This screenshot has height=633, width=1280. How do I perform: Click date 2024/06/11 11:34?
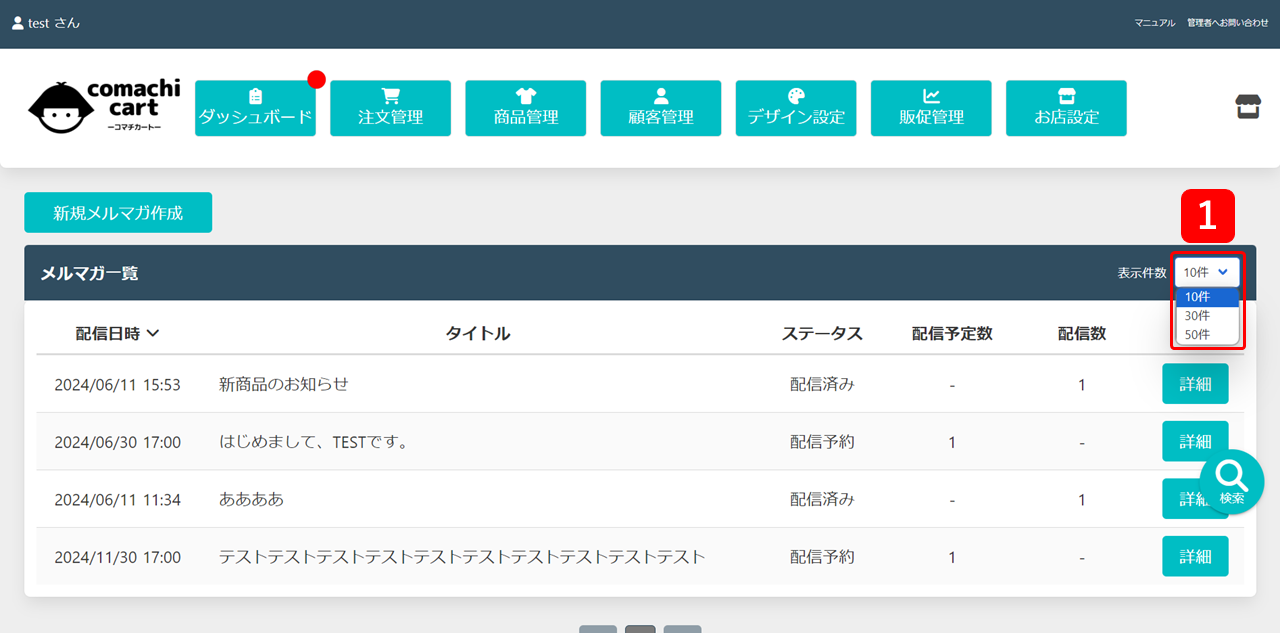(117, 499)
